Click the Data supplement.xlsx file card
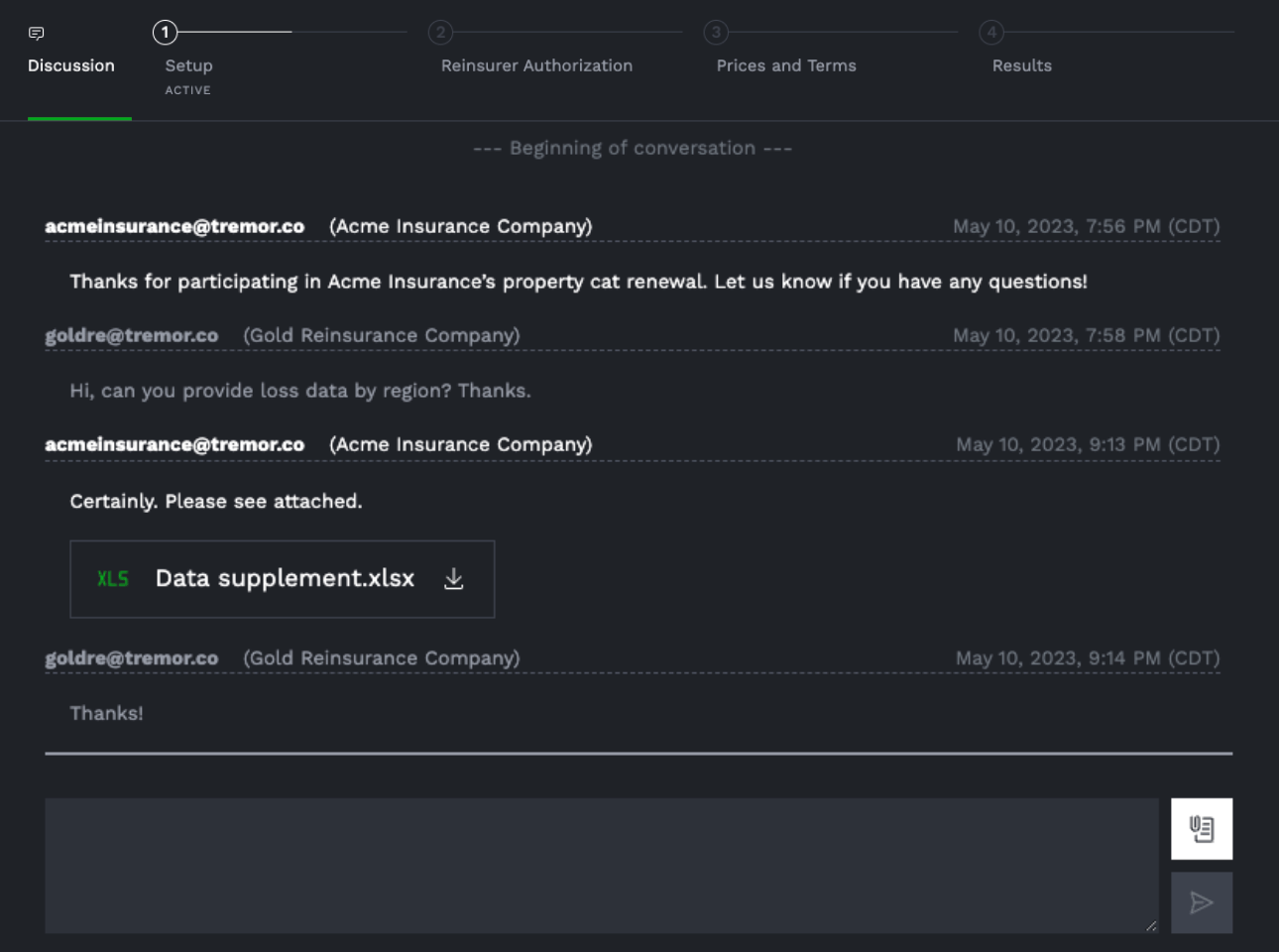Screen dimensions: 1279x952 click(282, 578)
